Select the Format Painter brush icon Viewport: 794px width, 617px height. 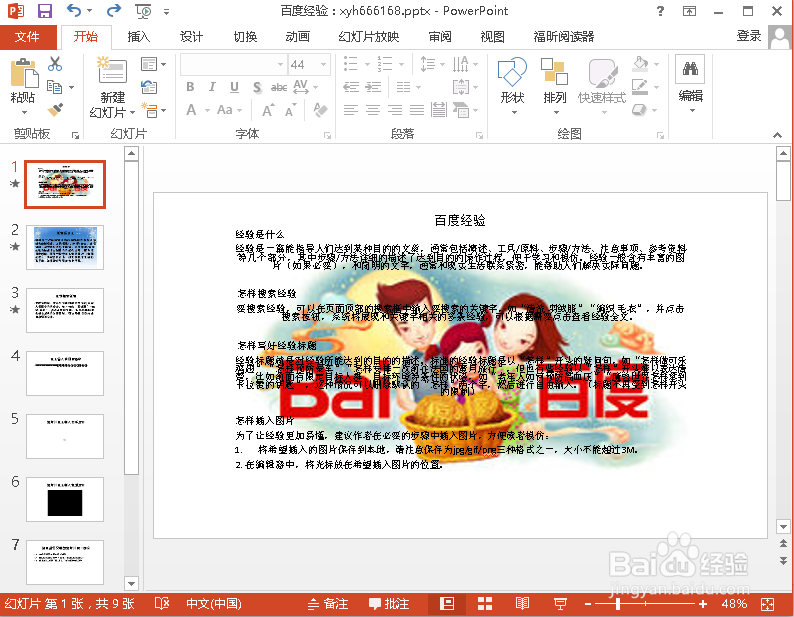(55, 109)
